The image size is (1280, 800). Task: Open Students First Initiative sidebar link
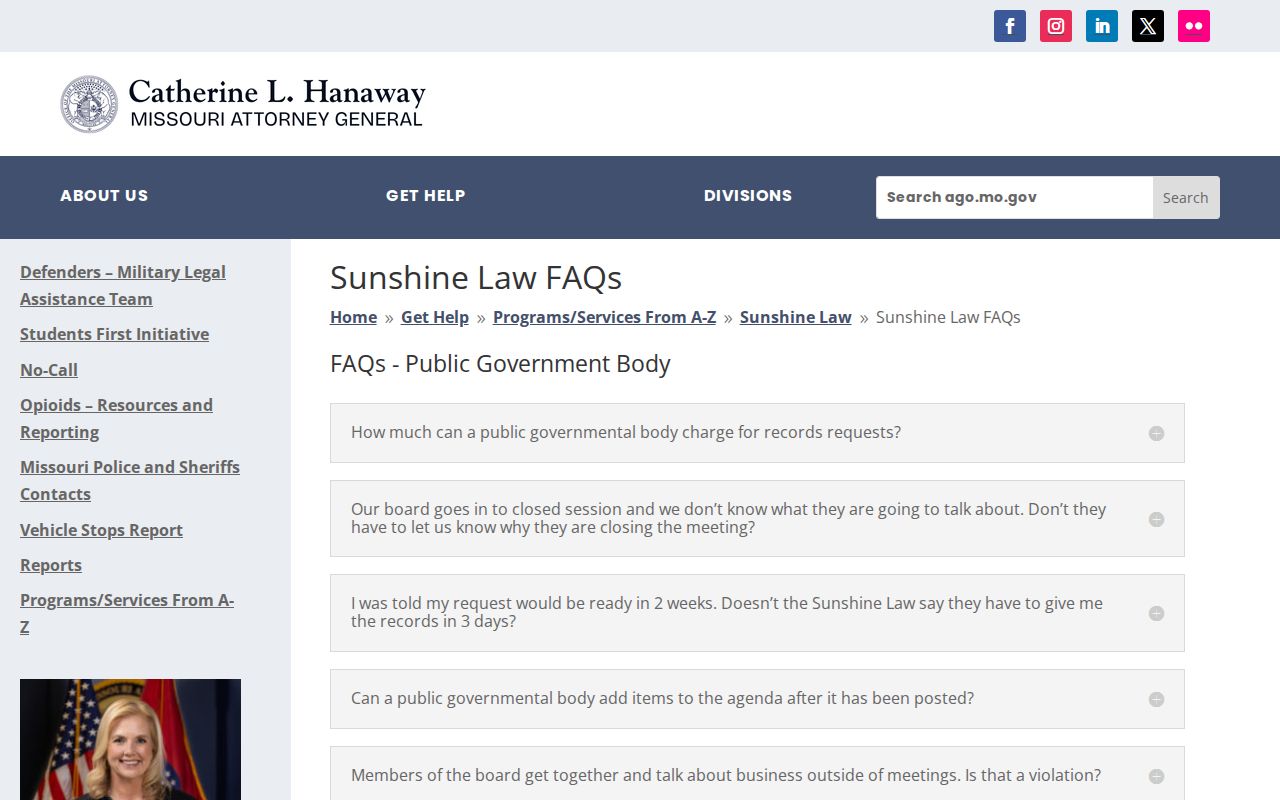pyautogui.click(x=114, y=334)
